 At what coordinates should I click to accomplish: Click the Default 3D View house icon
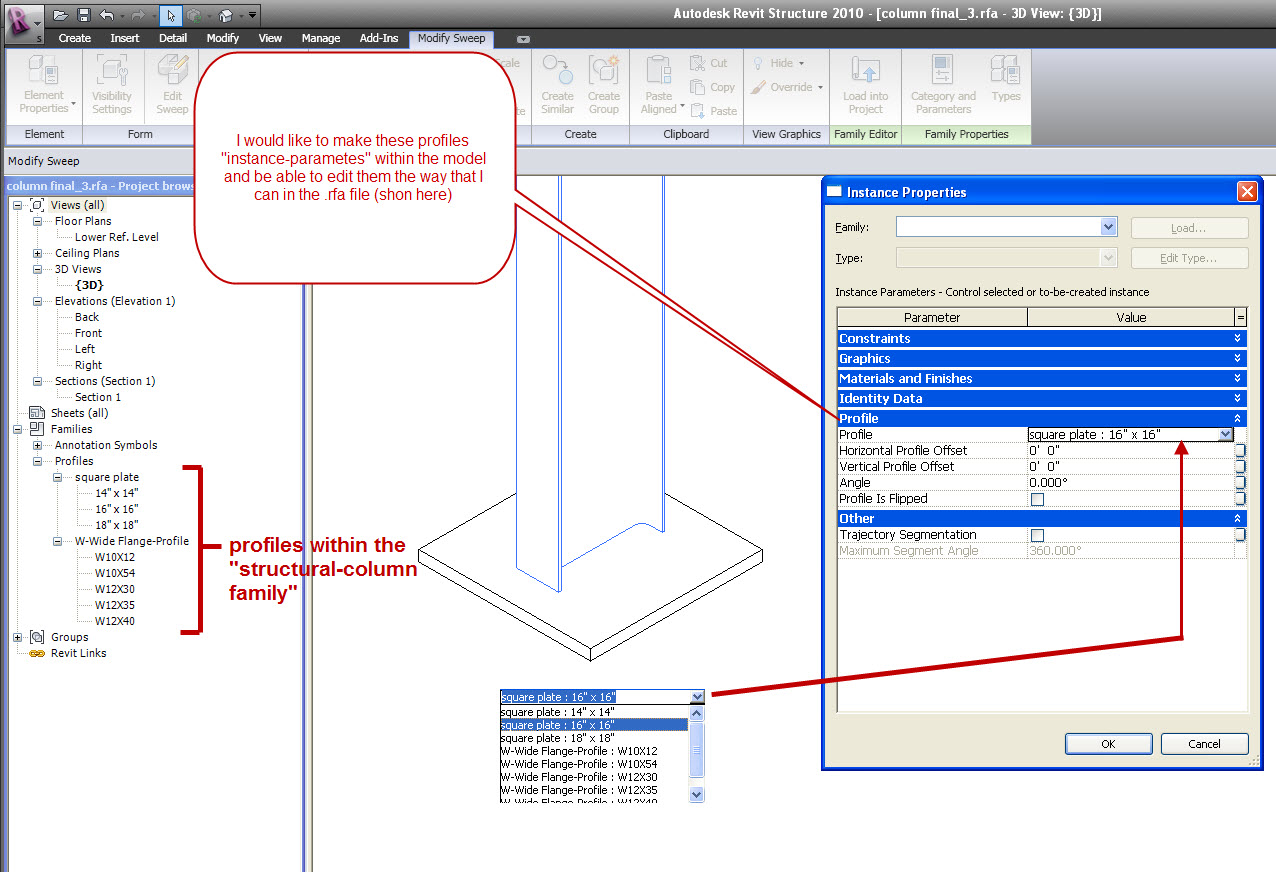pos(226,15)
